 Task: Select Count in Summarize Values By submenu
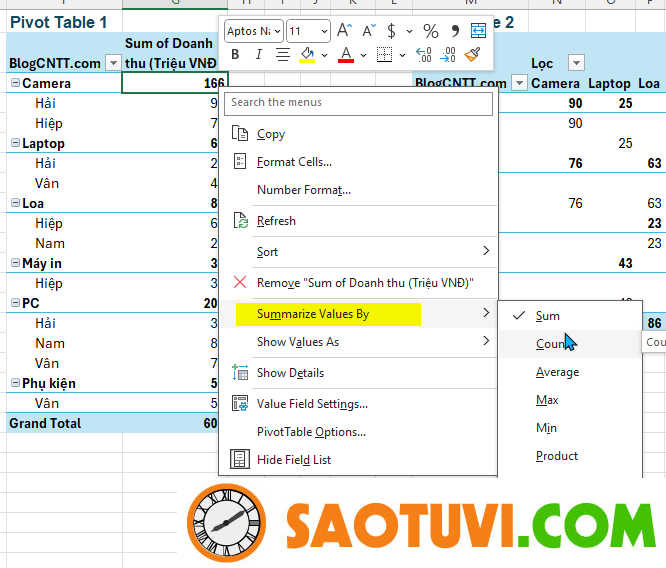pos(551,344)
